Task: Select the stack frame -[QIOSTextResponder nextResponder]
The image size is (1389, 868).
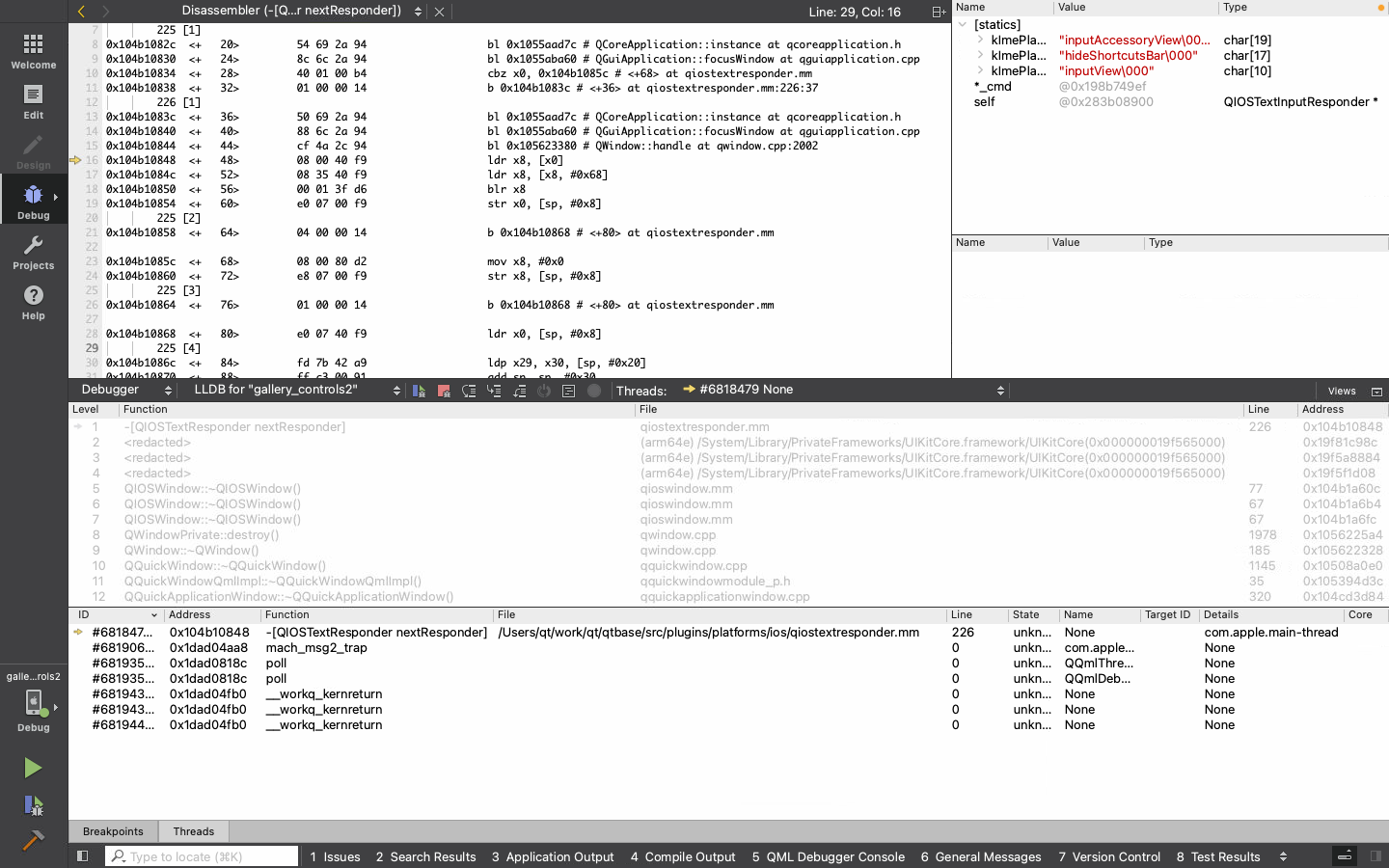Action: pyautogui.click(x=728, y=427)
